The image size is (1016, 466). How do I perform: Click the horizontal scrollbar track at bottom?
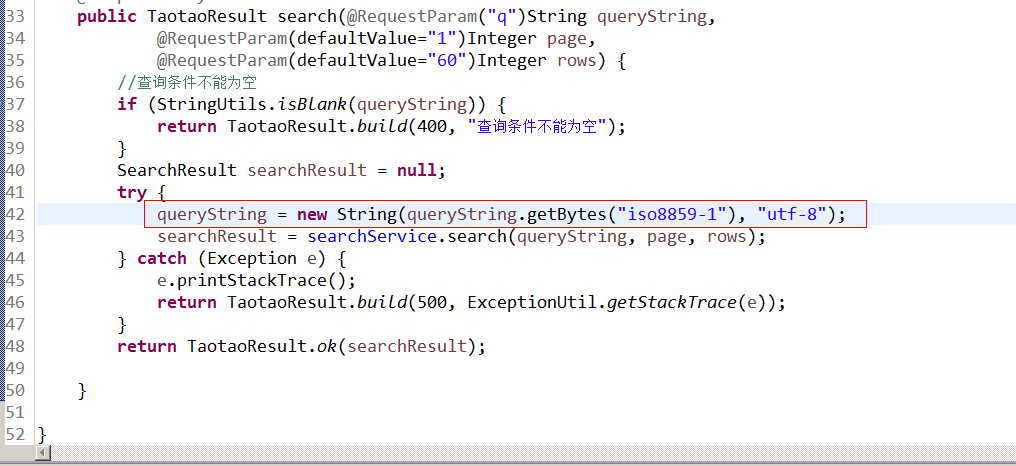(x=531, y=452)
